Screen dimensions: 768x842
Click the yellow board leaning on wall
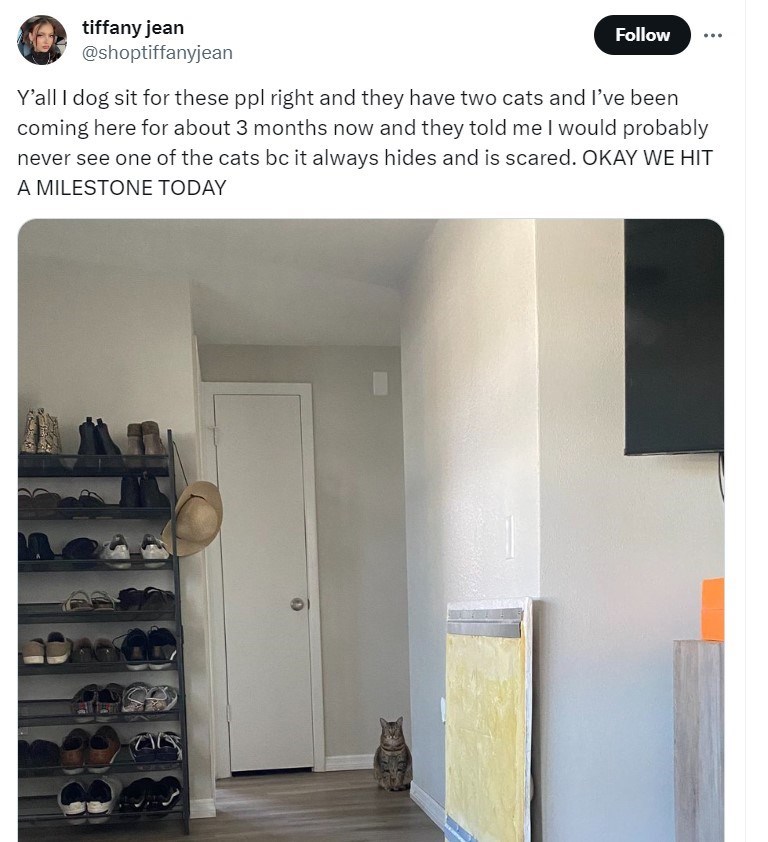coord(486,722)
